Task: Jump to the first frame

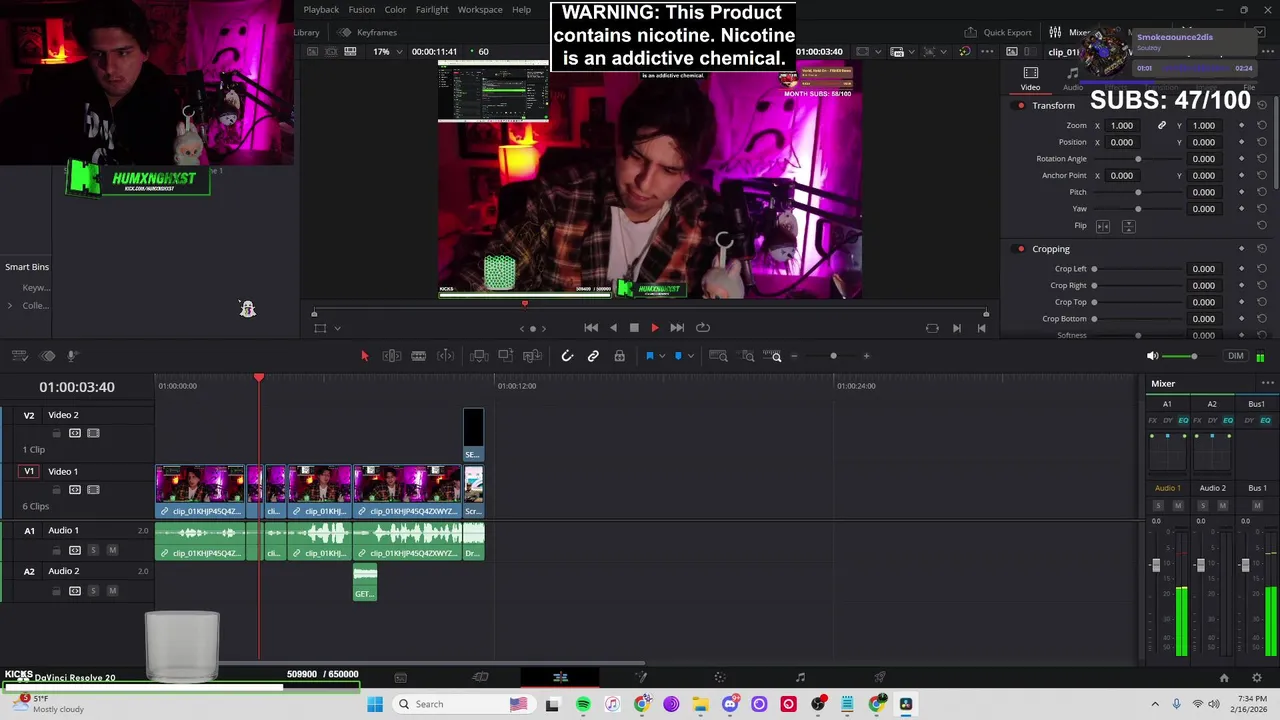Action: click(591, 328)
